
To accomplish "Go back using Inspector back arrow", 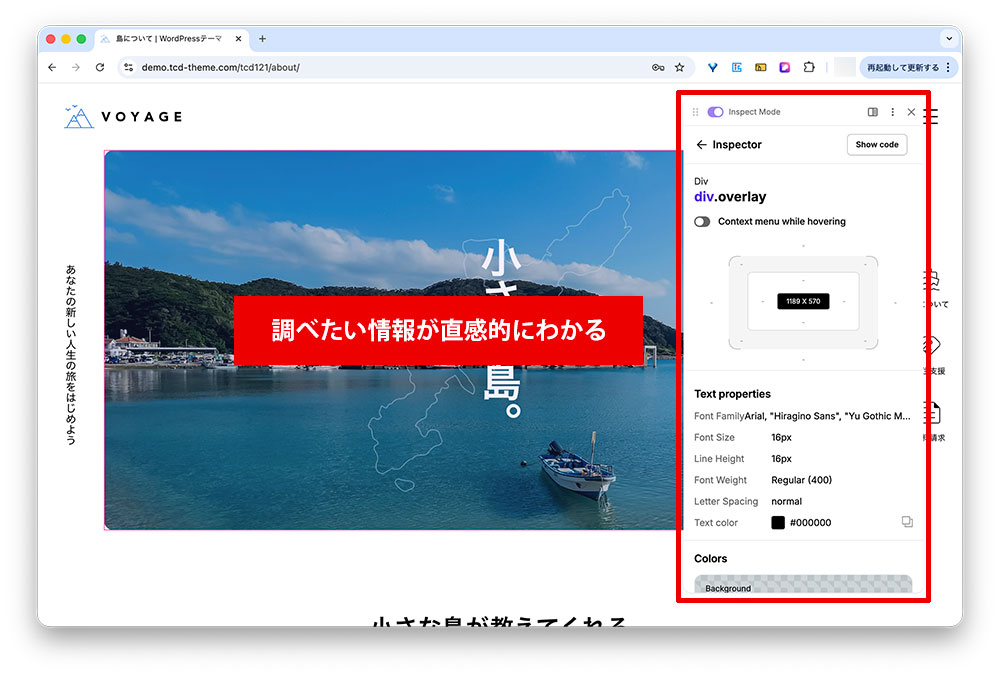I will 702,145.
